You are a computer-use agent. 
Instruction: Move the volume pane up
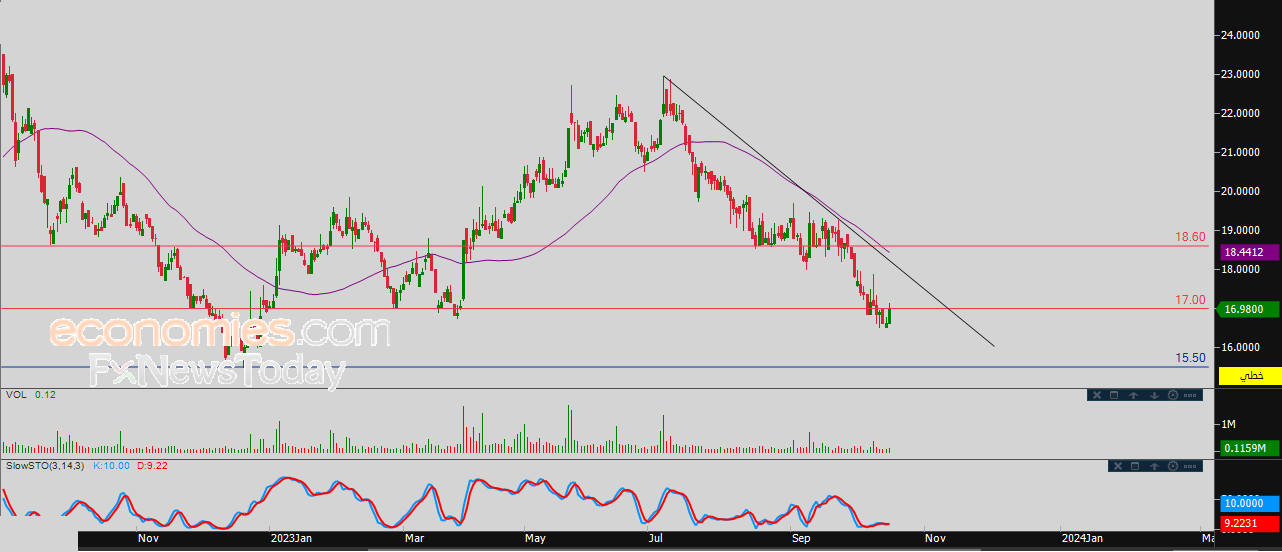click(x=1133, y=395)
